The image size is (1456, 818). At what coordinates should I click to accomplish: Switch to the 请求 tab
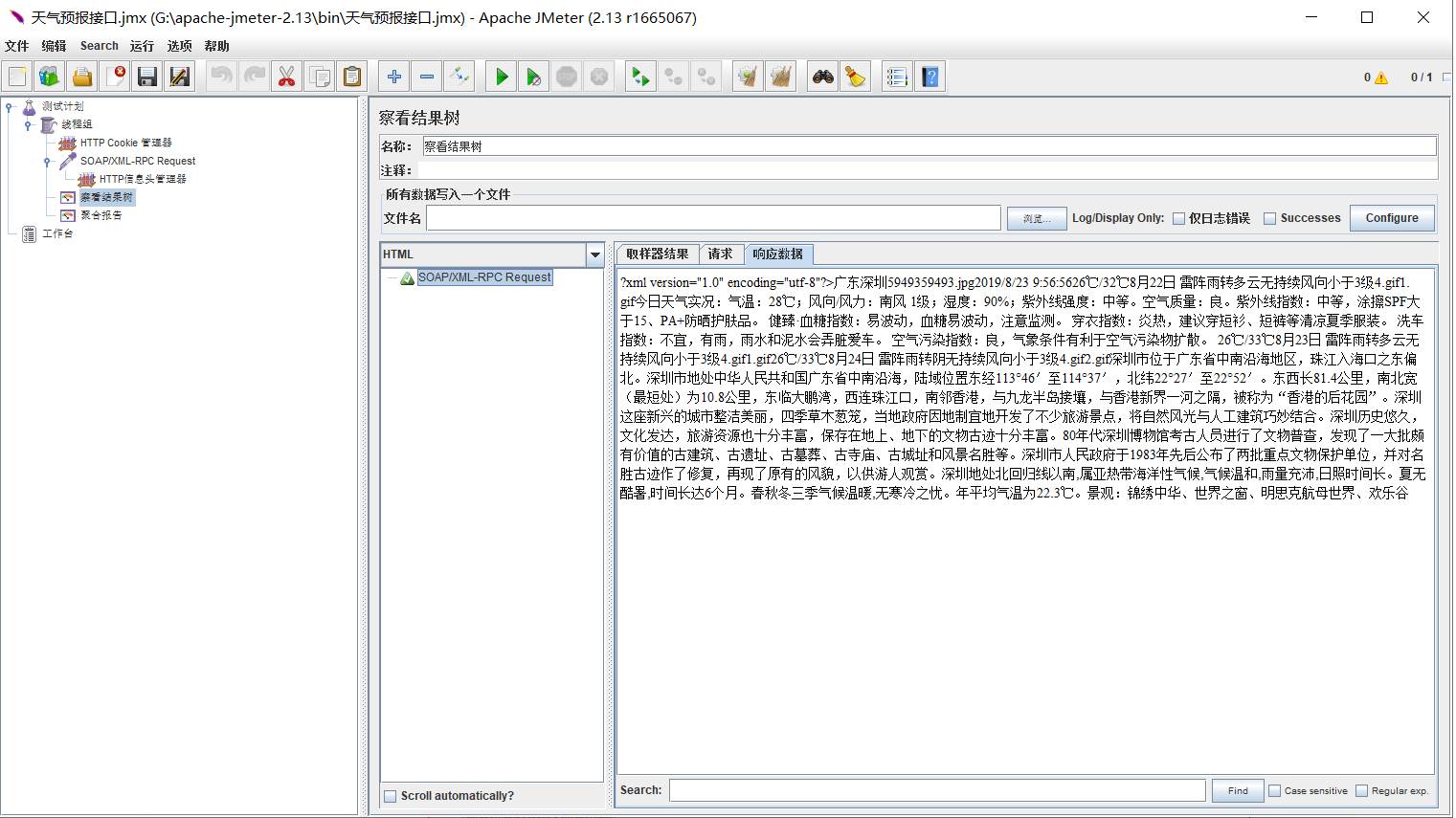tap(721, 254)
